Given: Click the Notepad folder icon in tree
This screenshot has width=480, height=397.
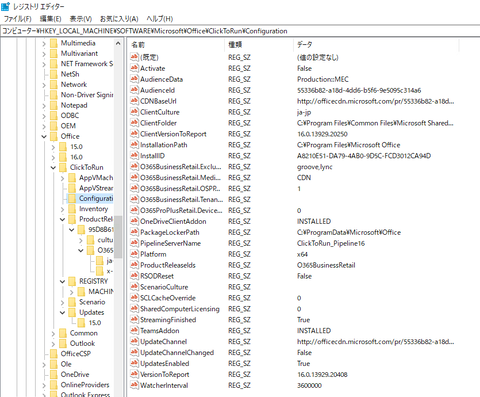Looking at the screenshot, I should click(54, 105).
